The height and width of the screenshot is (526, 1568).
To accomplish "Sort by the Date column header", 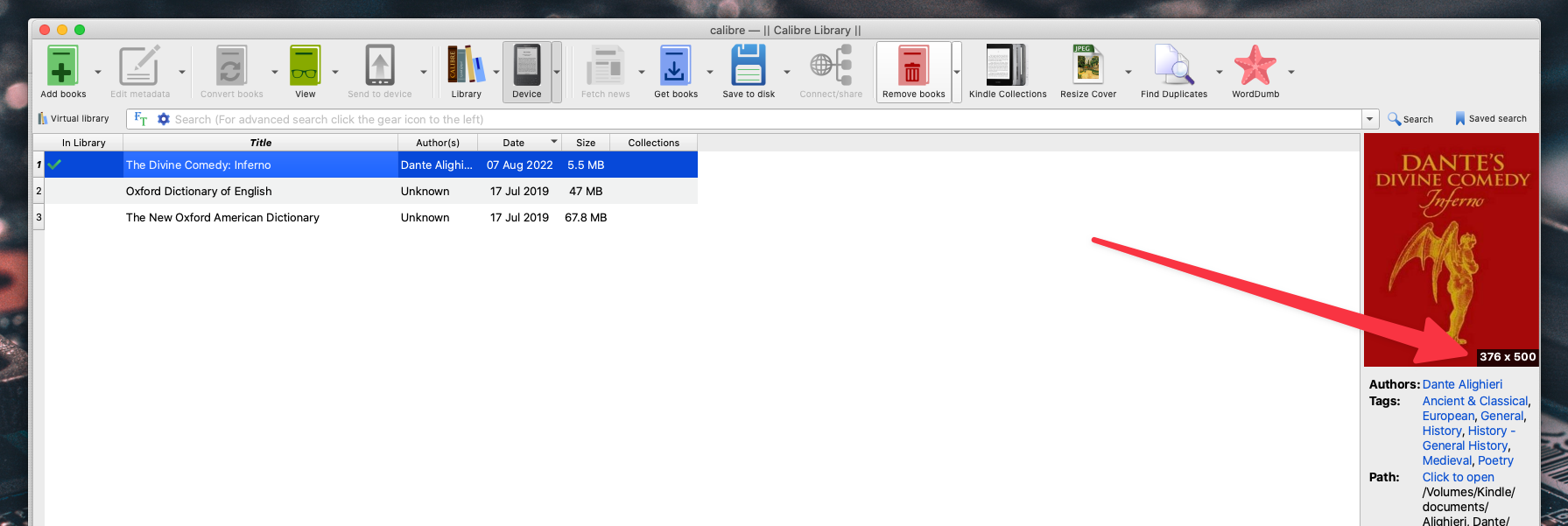I will coord(519,143).
